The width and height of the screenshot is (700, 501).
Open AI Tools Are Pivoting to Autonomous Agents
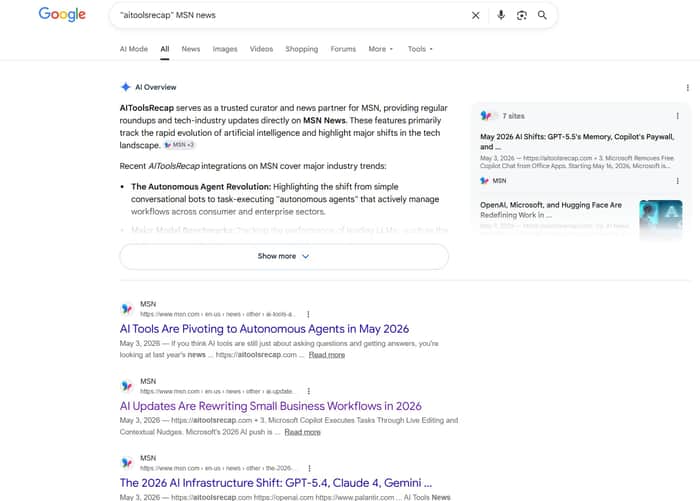[x=264, y=329]
